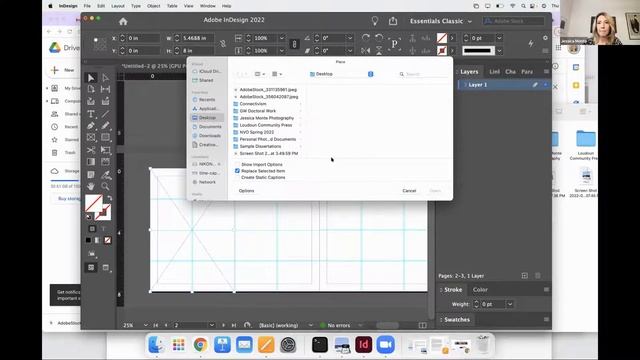
Task: Select the Line tool
Action: pyautogui.click(x=105, y=114)
